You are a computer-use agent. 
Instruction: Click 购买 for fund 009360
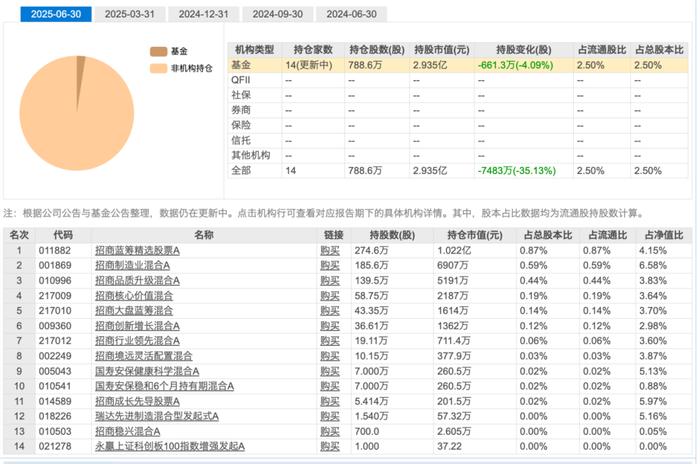(330, 326)
